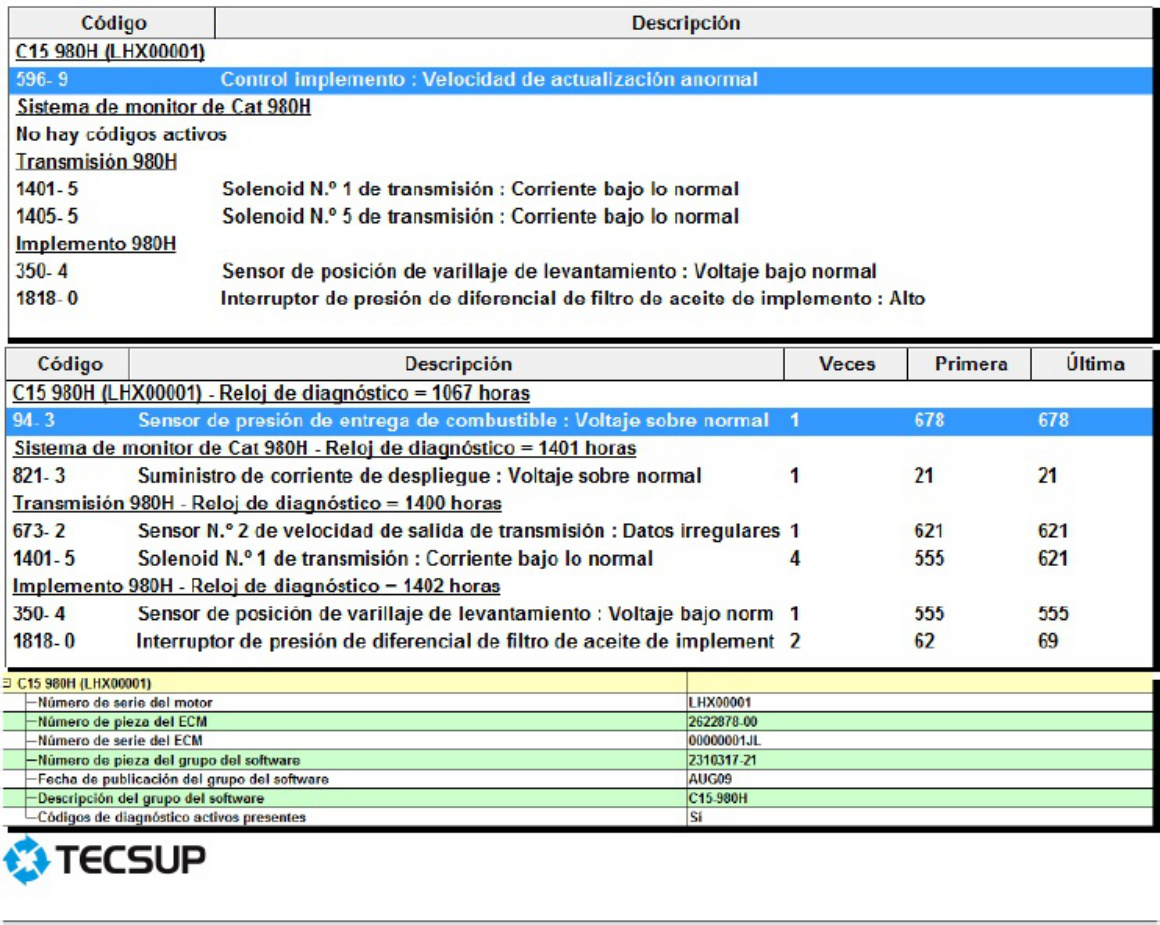Click the software description value C15-980H
Image resolution: width=1160 pixels, height=925 pixels.
[718, 799]
